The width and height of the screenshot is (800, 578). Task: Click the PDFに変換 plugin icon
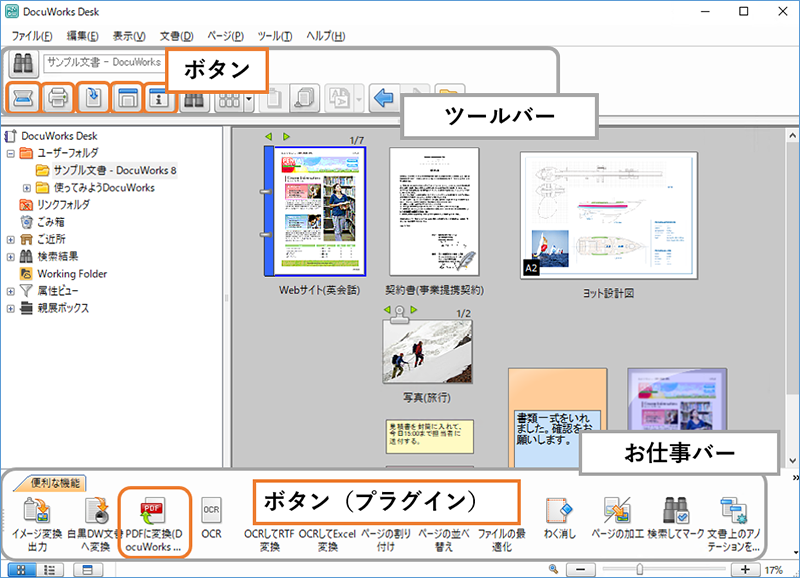(152, 512)
